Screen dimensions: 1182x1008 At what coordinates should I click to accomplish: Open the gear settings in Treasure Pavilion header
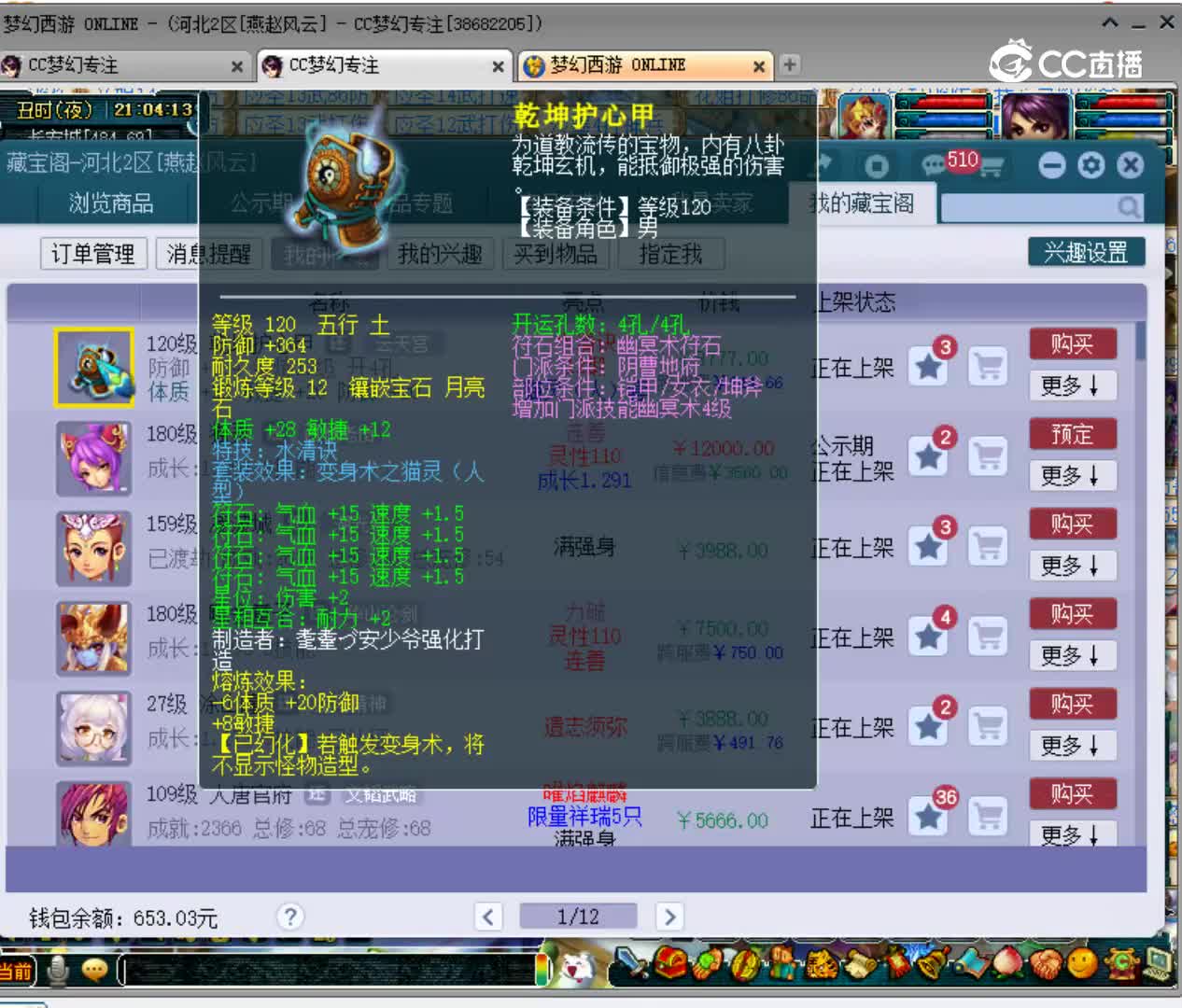pyautogui.click(x=1091, y=165)
